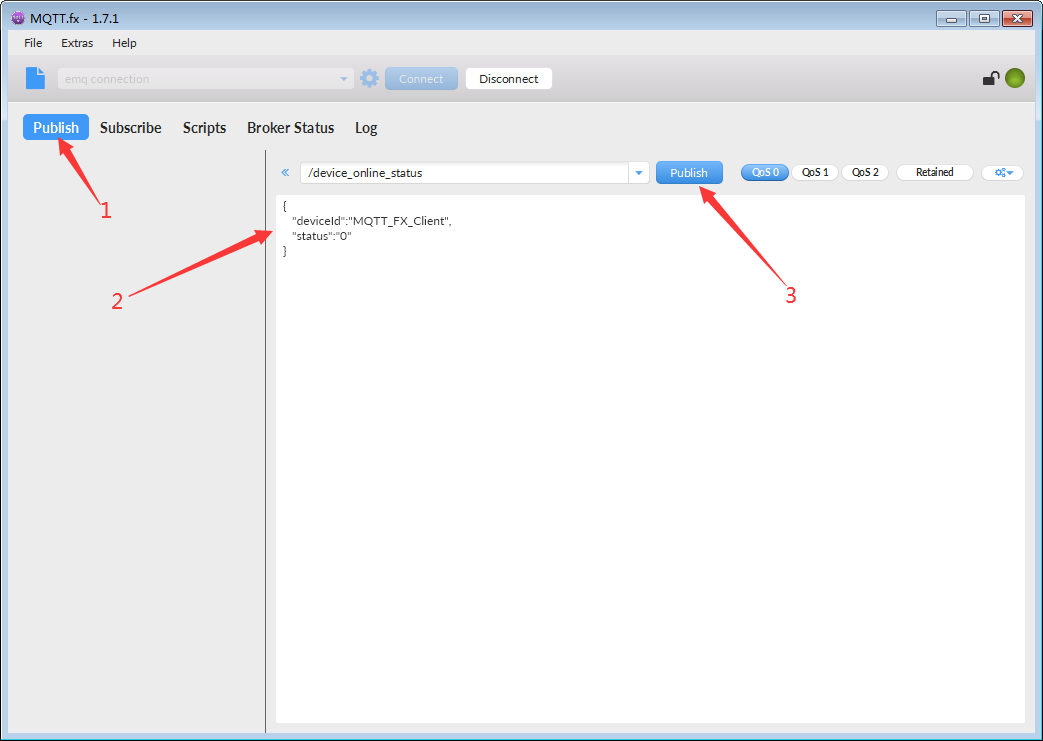Click the padlock security icon
The width and height of the screenshot is (1043, 741).
tap(991, 78)
